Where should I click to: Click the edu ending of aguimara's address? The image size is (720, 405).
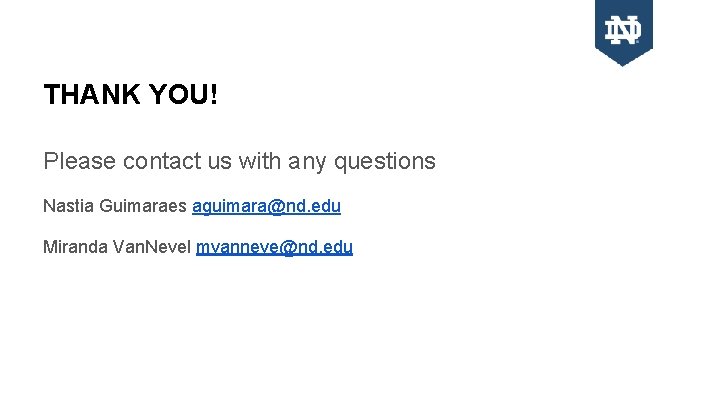coord(327,206)
